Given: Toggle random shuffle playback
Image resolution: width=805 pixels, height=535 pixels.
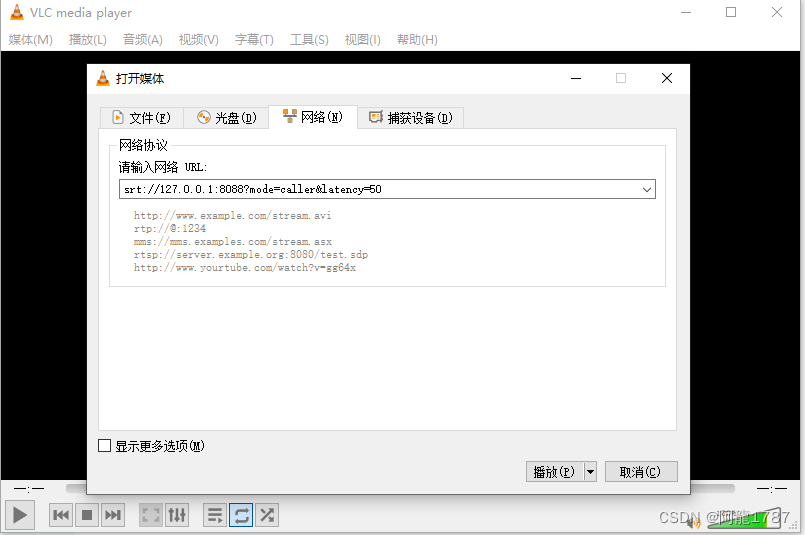Looking at the screenshot, I should [267, 515].
